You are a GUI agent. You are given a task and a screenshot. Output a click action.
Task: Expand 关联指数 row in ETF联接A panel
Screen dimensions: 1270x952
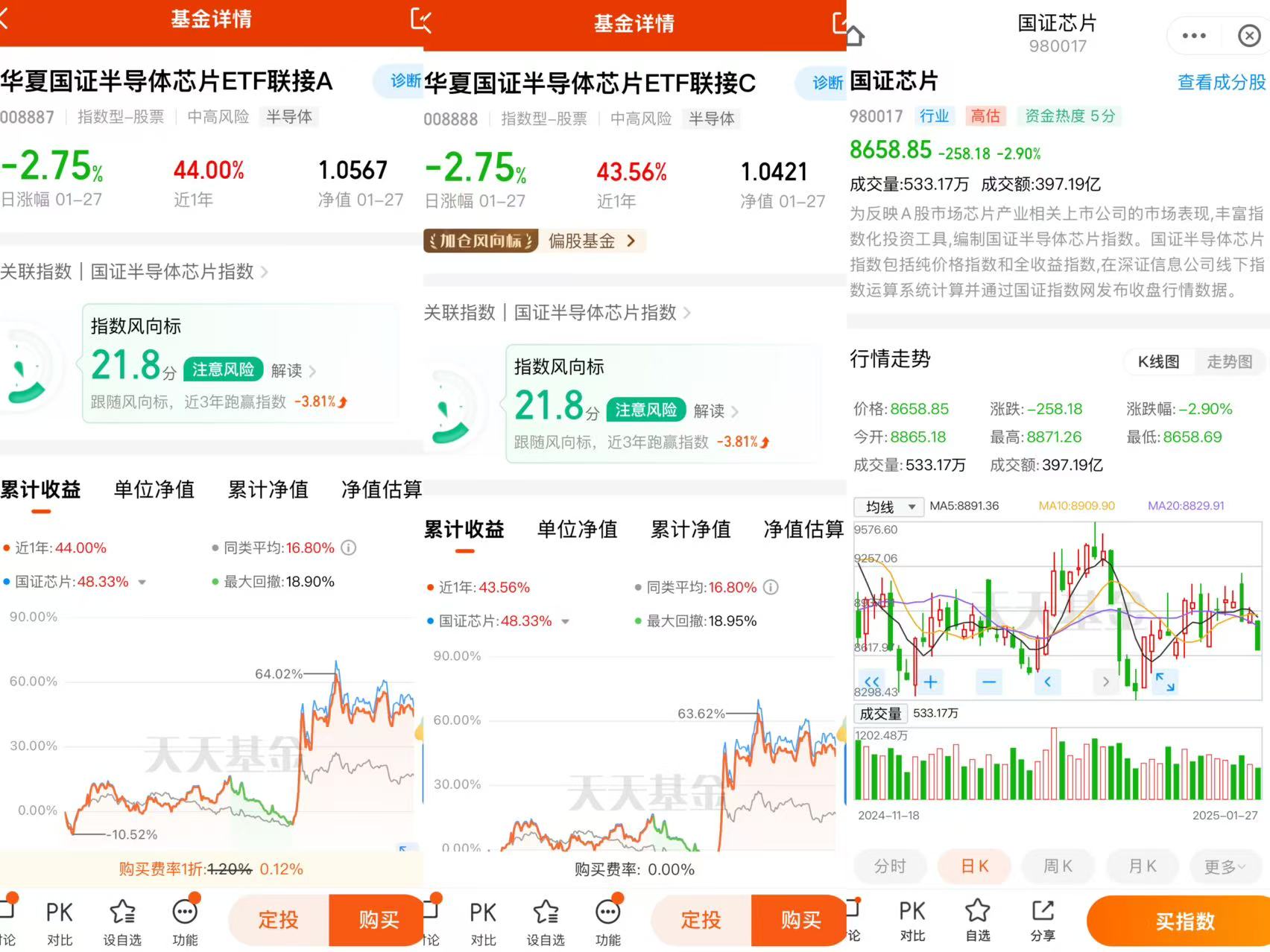pyautogui.click(x=134, y=271)
